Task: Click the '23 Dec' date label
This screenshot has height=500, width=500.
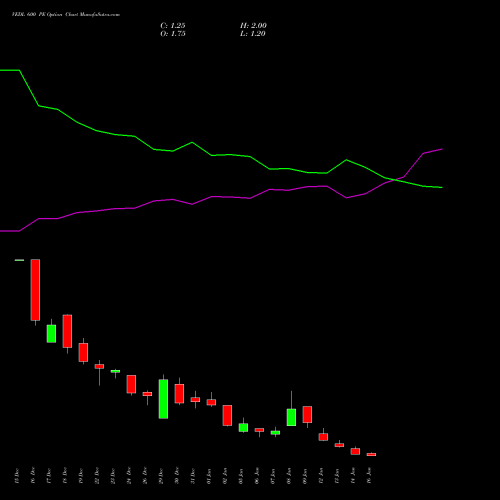Action: [x=113, y=476]
